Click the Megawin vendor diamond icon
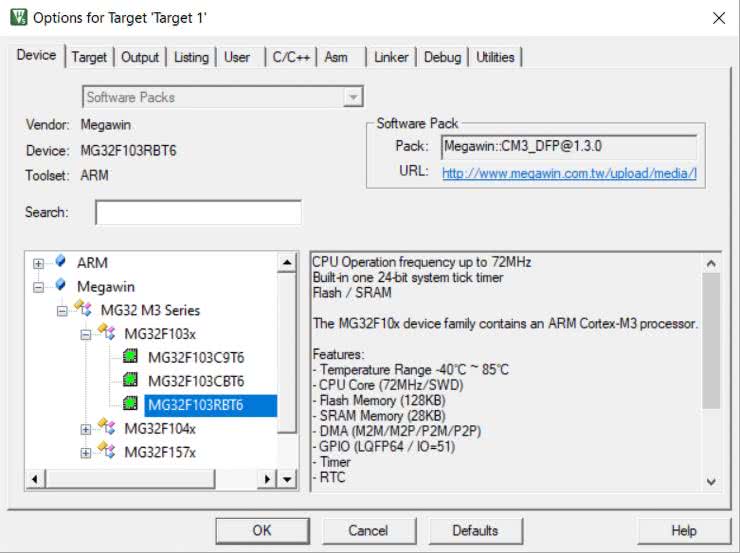Image resolution: width=740 pixels, height=553 pixels. (x=61, y=286)
